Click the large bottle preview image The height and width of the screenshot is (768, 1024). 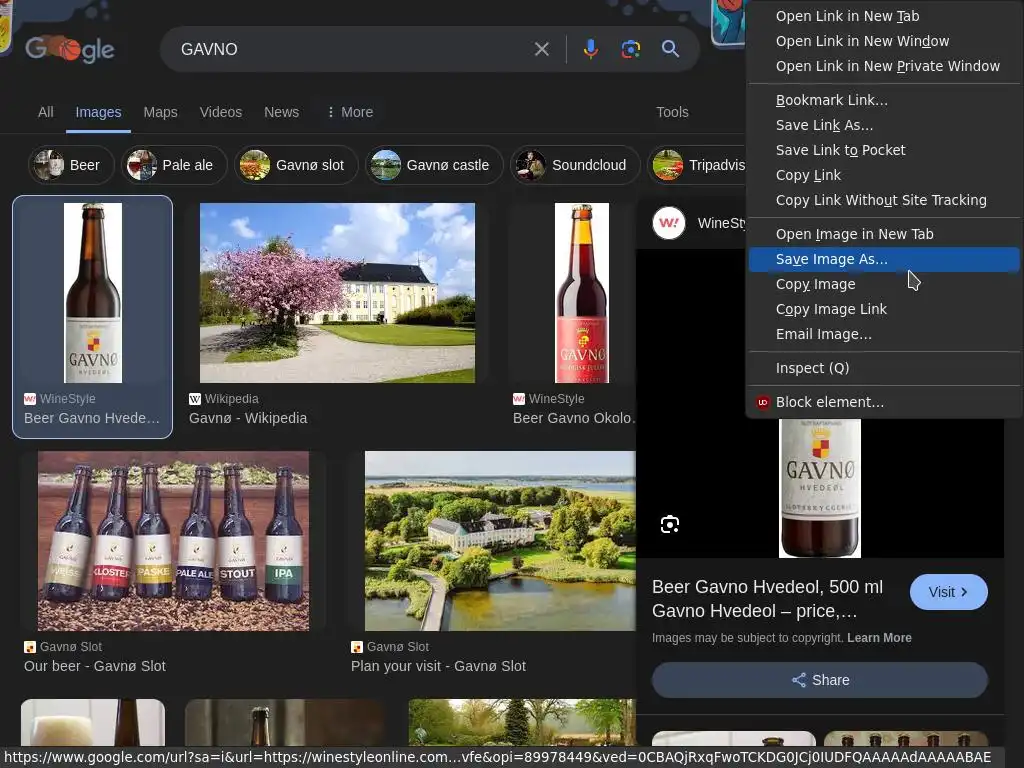(820, 488)
